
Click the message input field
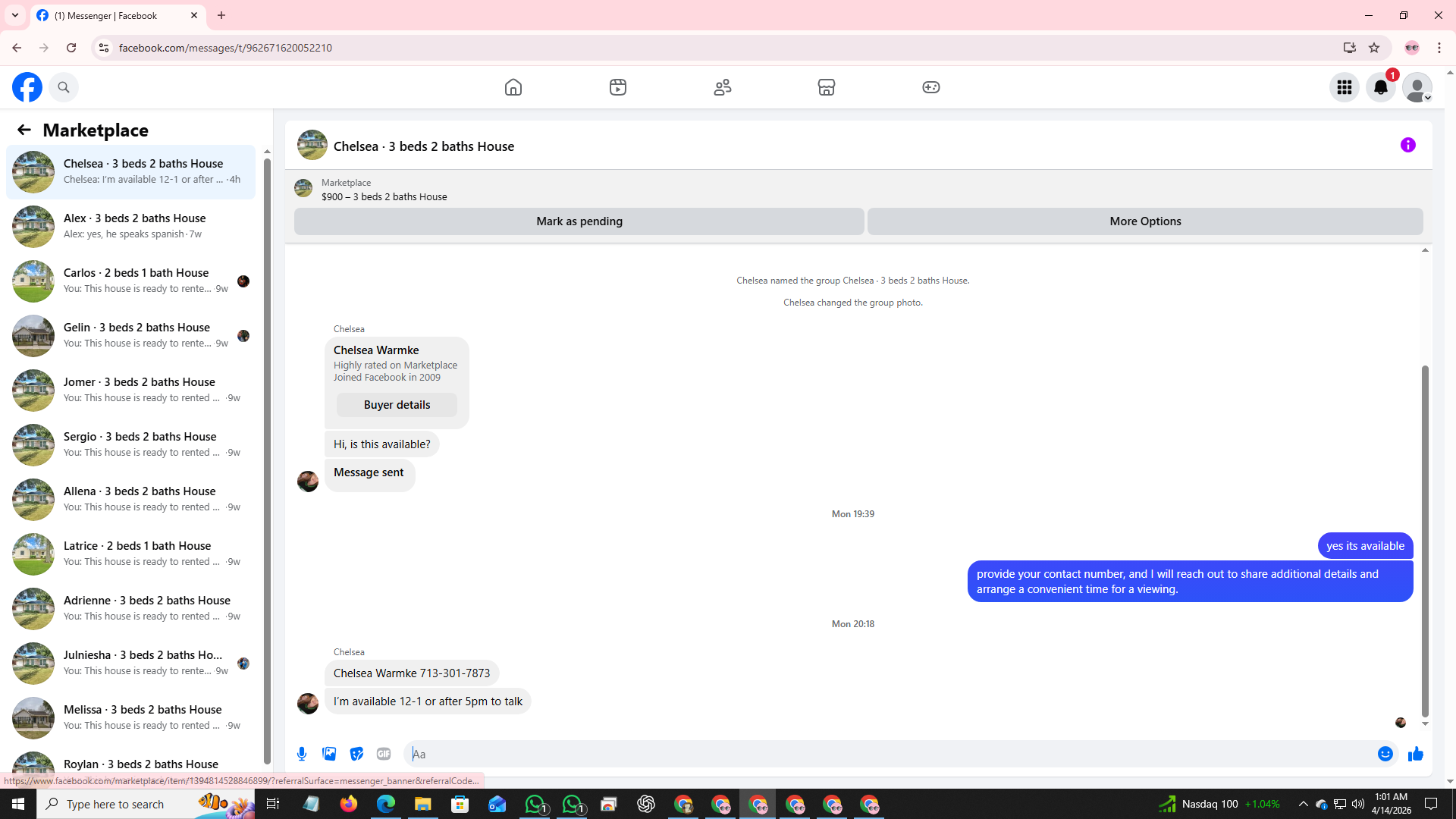[887, 754]
